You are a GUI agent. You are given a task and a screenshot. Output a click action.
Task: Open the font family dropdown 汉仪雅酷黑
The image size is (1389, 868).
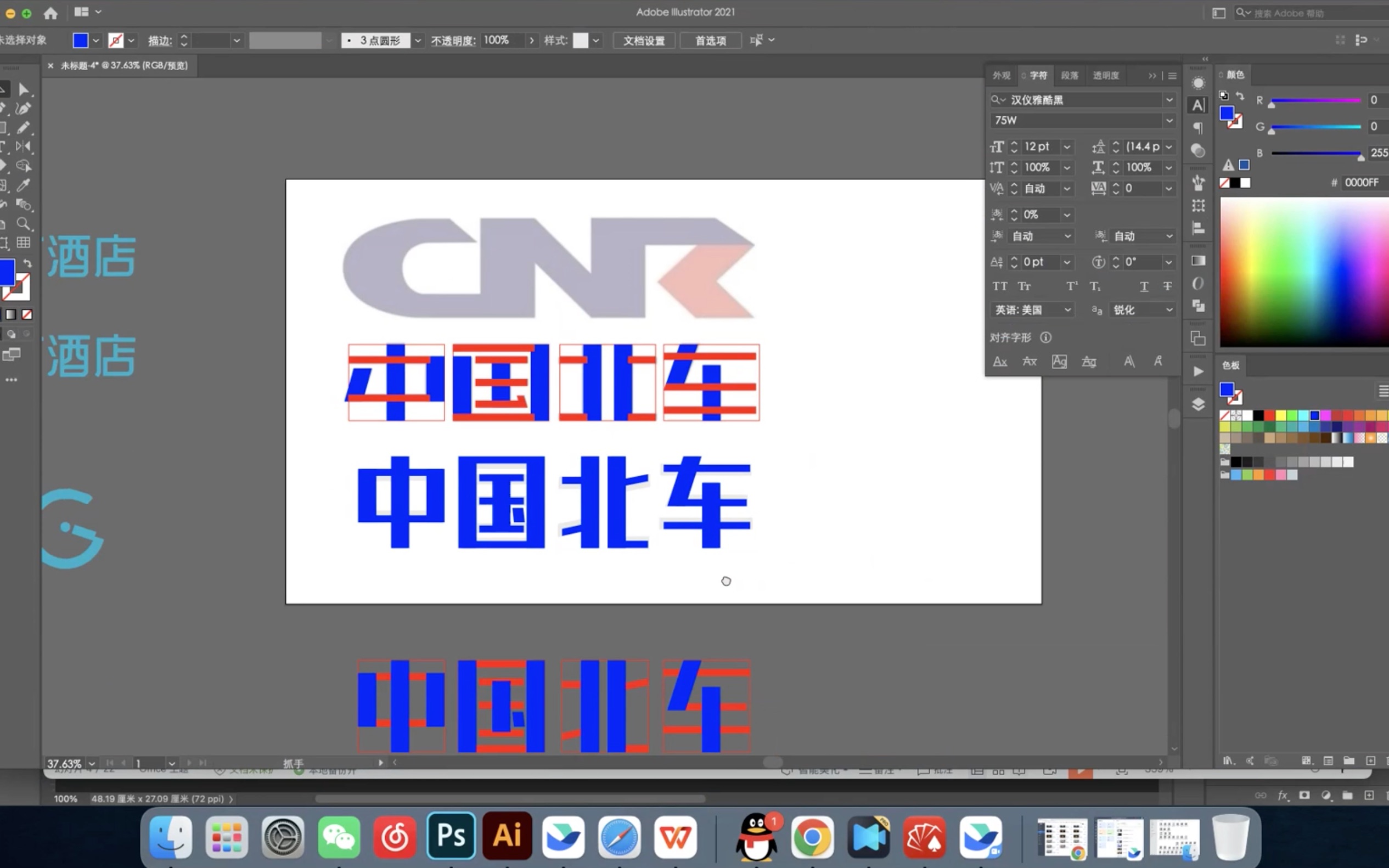[1169, 100]
